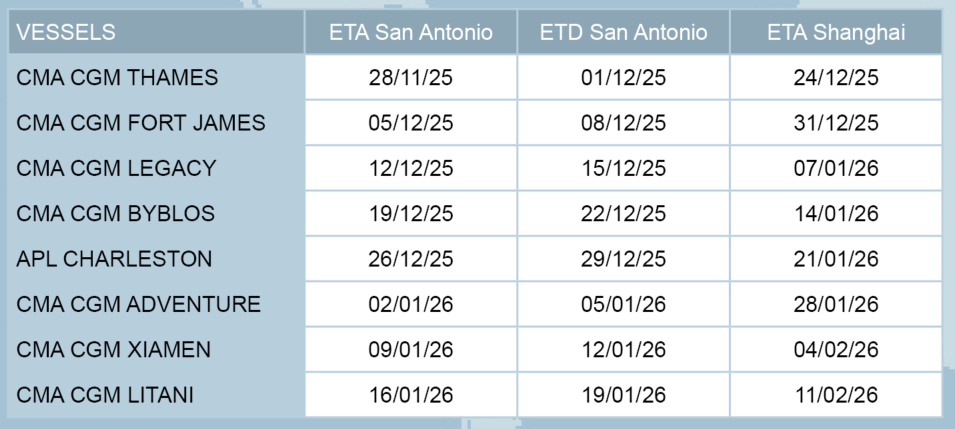Image resolution: width=955 pixels, height=429 pixels.
Task: Click the CMA CGM LEGACY vessel cell
Action: pyautogui.click(x=116, y=168)
